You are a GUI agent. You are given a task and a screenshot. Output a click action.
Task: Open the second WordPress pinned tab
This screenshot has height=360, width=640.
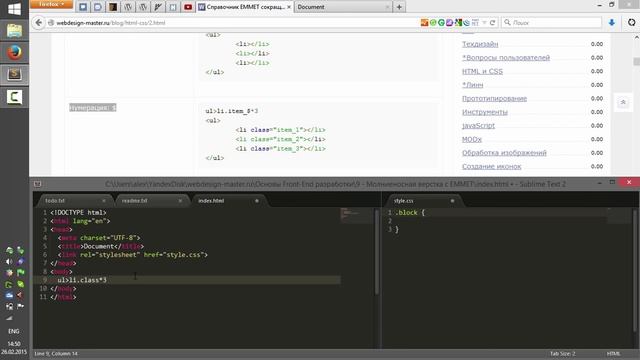[x=143, y=7]
